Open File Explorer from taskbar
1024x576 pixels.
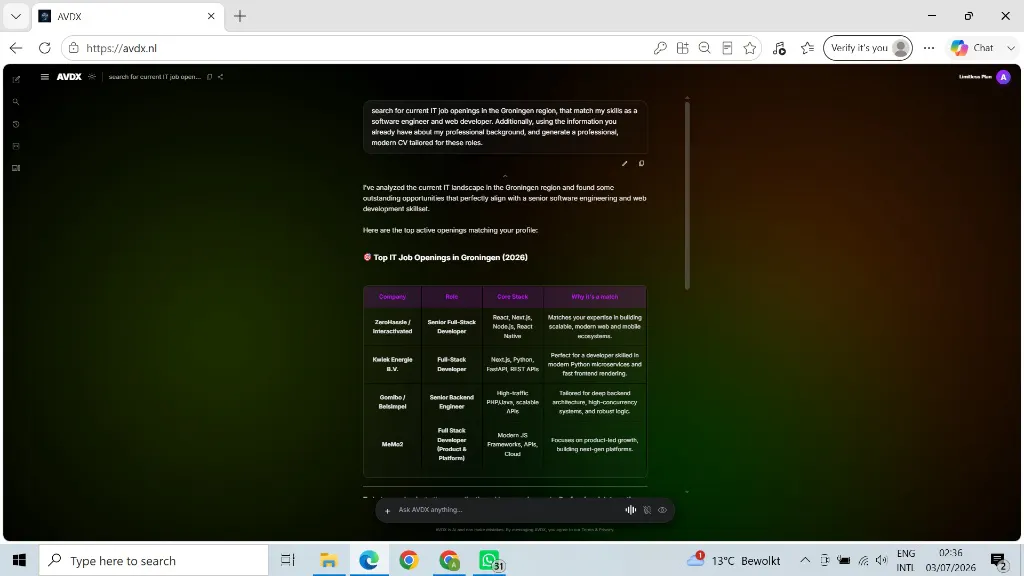point(328,560)
